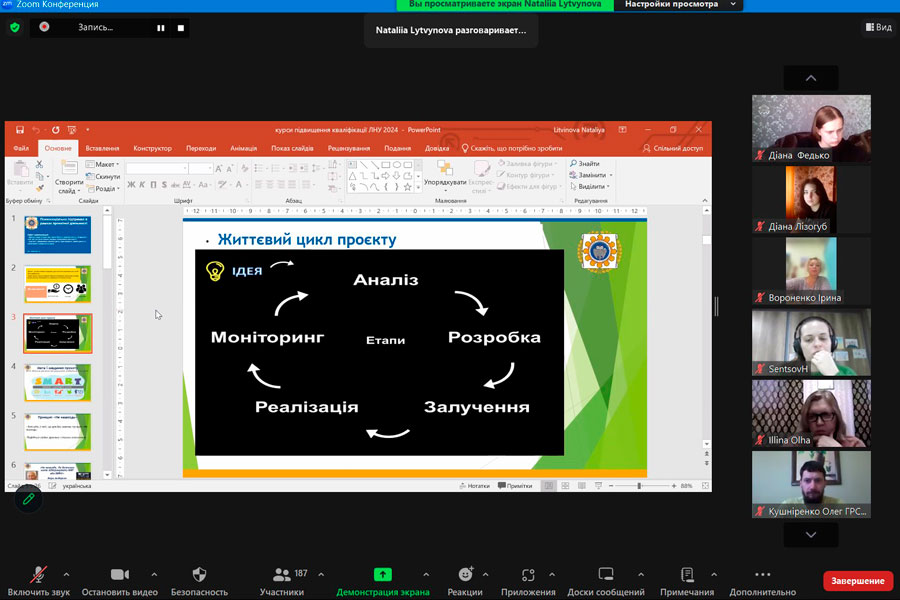Switch to the Переходи ribbon tab
Image resolution: width=900 pixels, height=600 pixels.
pos(201,148)
